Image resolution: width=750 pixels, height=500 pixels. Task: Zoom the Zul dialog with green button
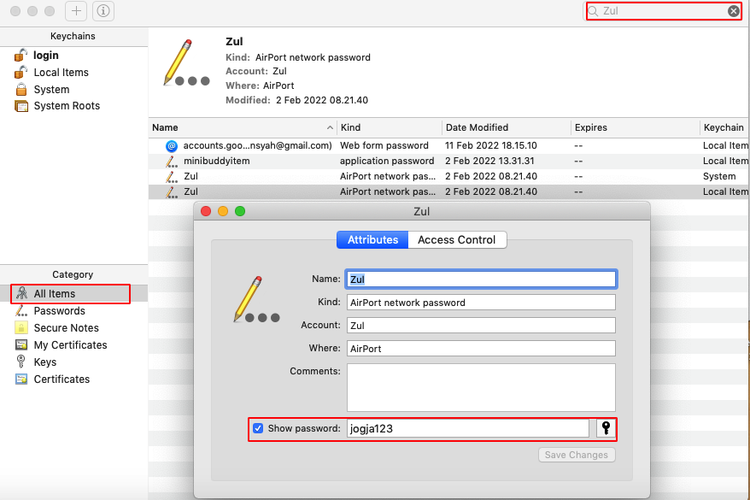[x=240, y=211]
